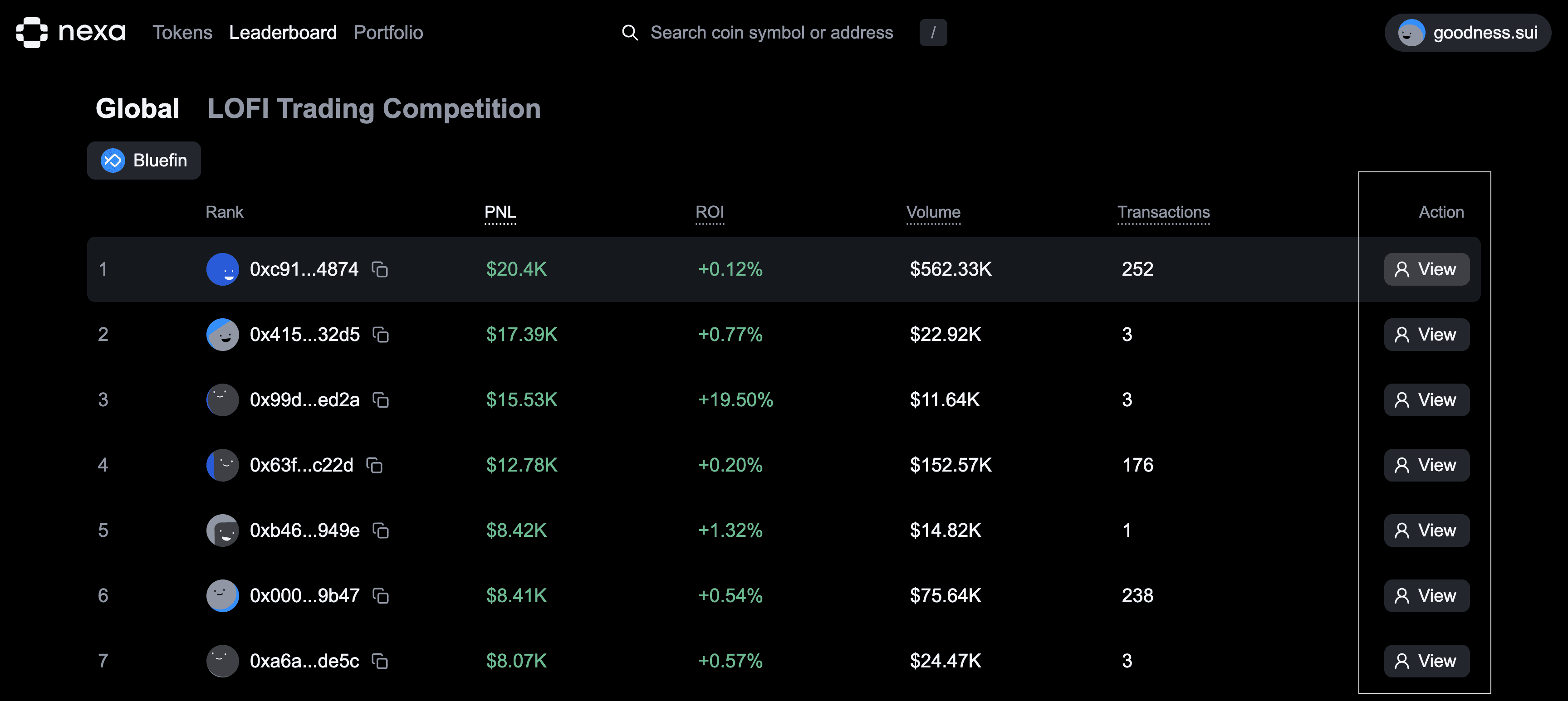Switch to the LOFI Trading Competition tab
The height and width of the screenshot is (701, 1568).
click(374, 108)
